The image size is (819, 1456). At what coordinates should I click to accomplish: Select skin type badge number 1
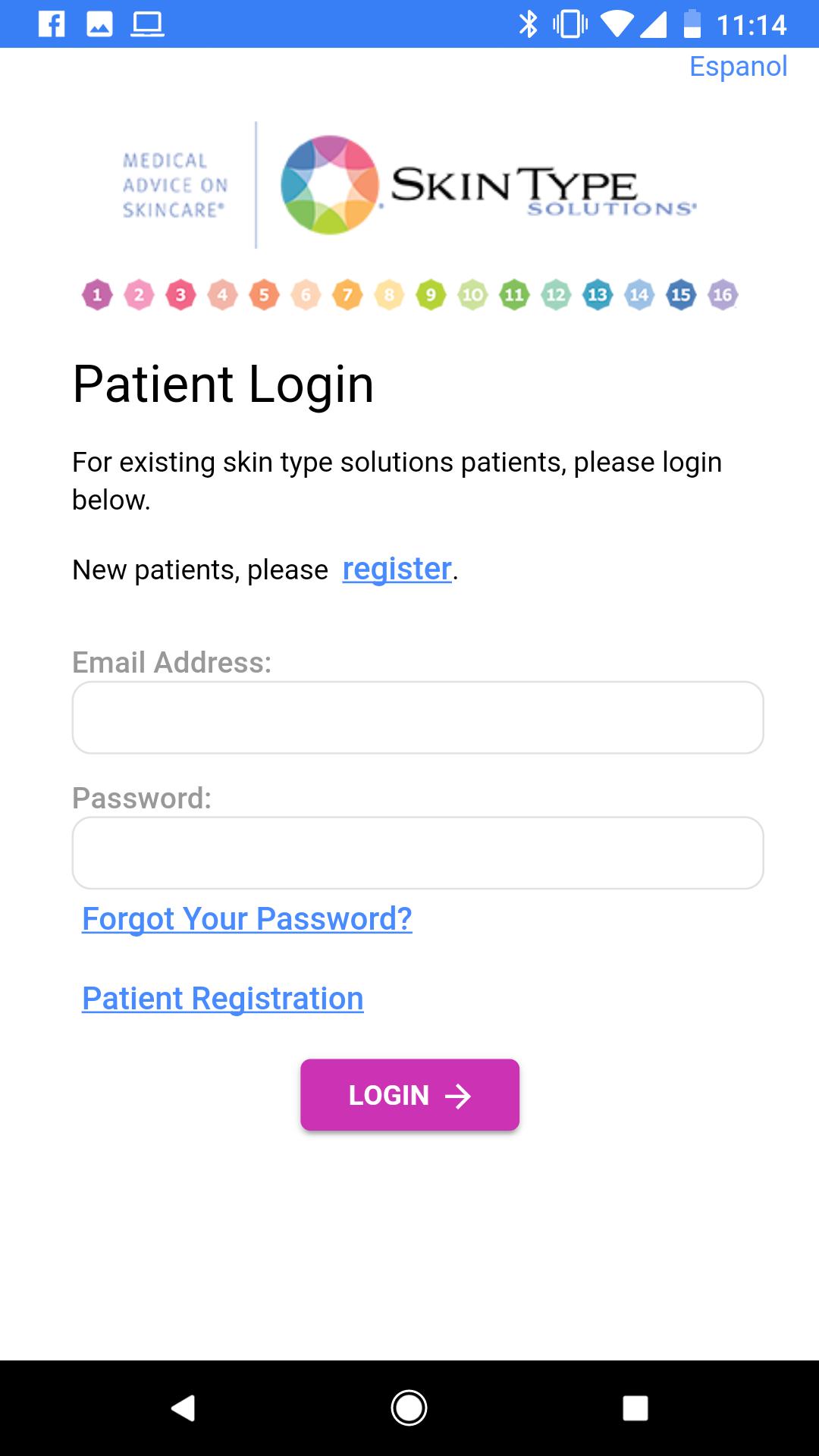coord(97,295)
